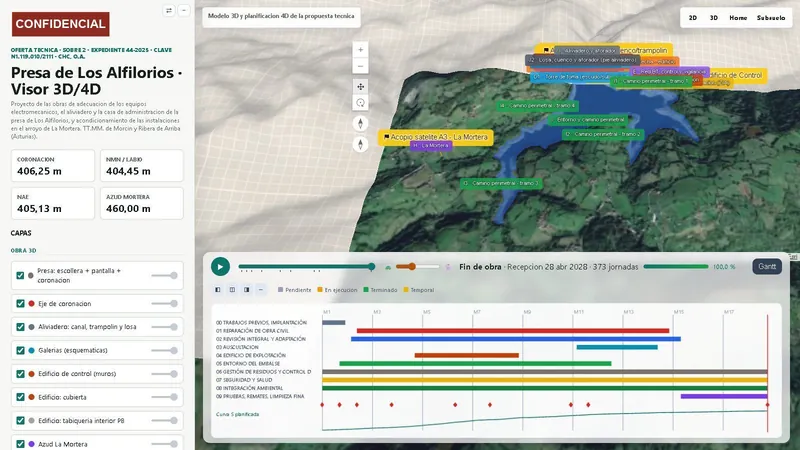Activate the pan/move arrows map tool

360,87
